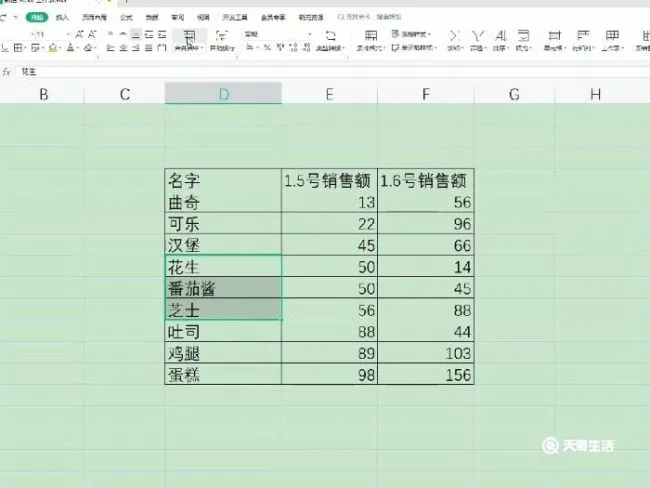Click the increase font size icon
Image resolution: width=650 pixels, height=488 pixels.
tap(79, 34)
